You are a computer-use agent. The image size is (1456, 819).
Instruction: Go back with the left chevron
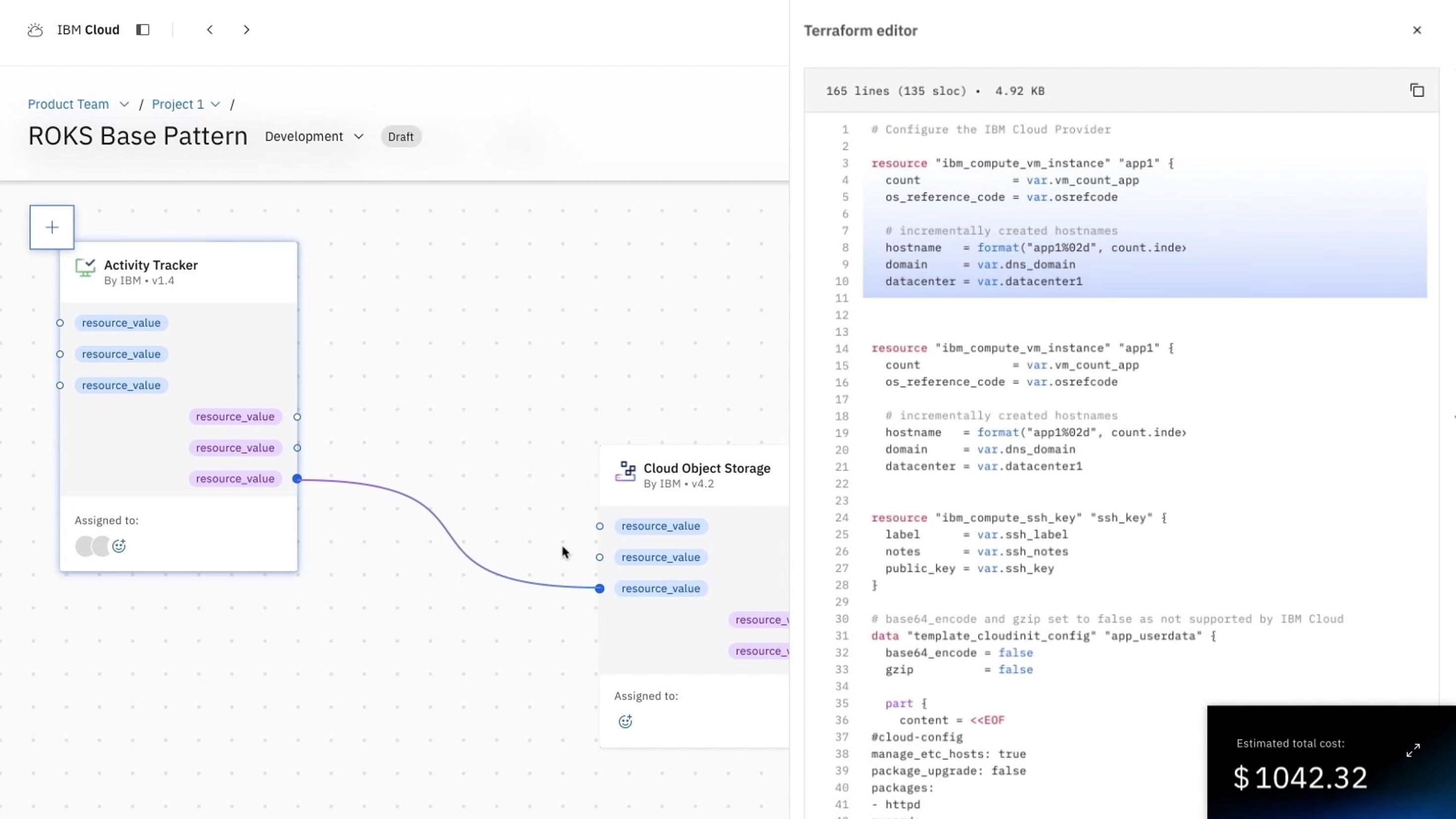pyautogui.click(x=209, y=30)
